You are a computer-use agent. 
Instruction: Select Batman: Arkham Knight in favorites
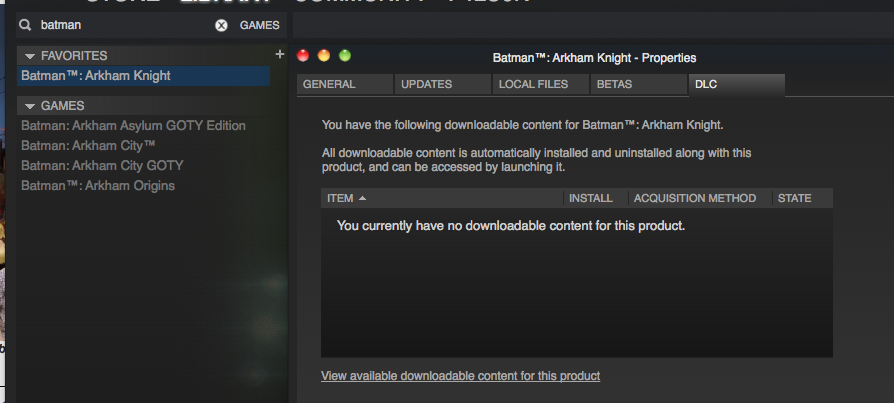tap(144, 76)
